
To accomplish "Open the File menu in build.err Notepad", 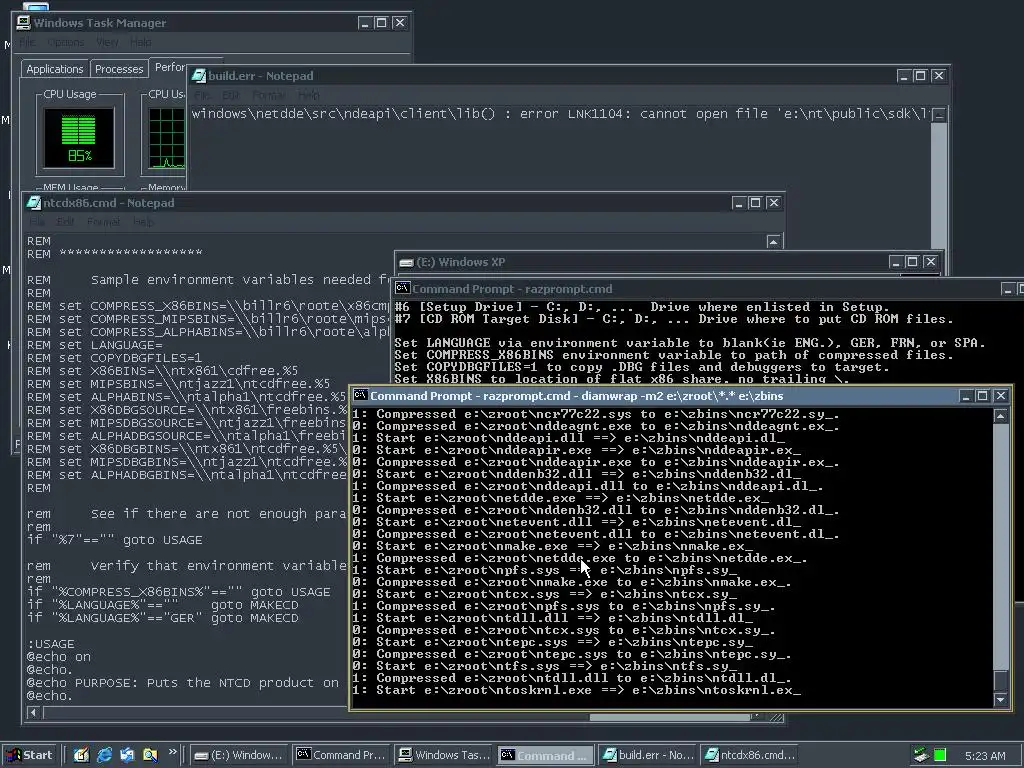I will tap(202, 95).
